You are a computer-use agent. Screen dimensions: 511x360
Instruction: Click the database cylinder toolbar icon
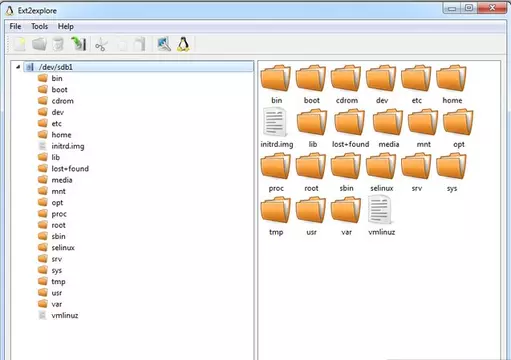coord(58,44)
